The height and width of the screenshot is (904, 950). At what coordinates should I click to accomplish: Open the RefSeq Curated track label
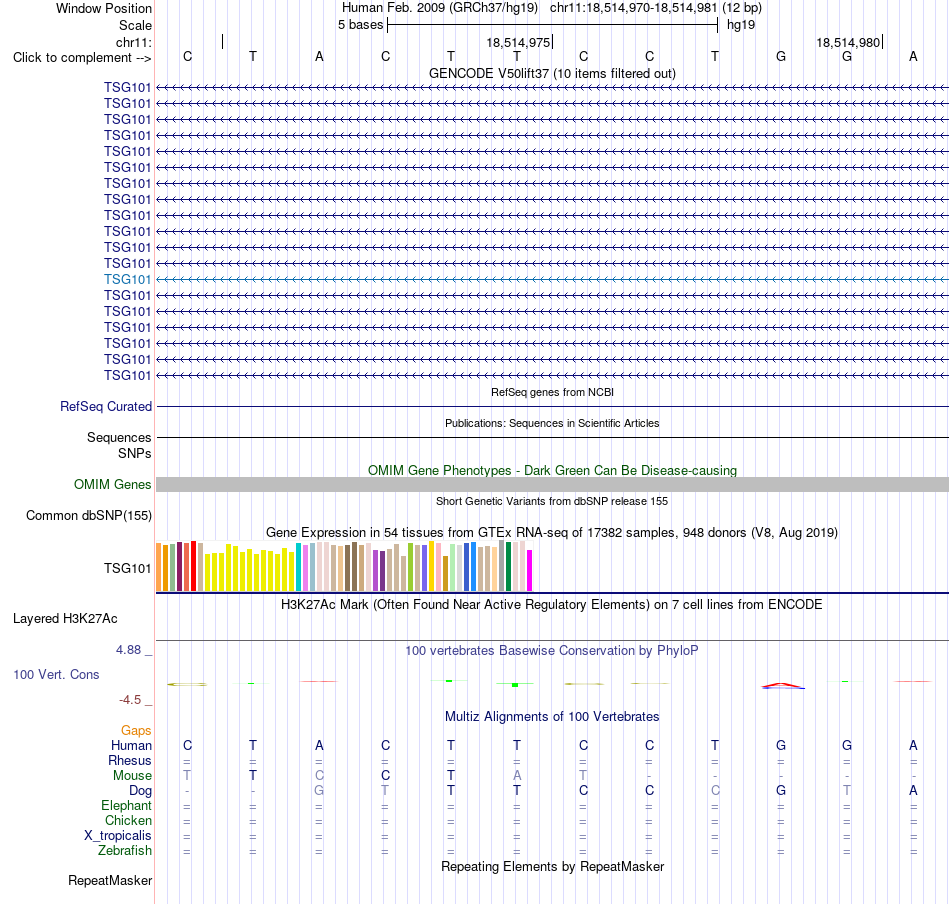pos(106,407)
